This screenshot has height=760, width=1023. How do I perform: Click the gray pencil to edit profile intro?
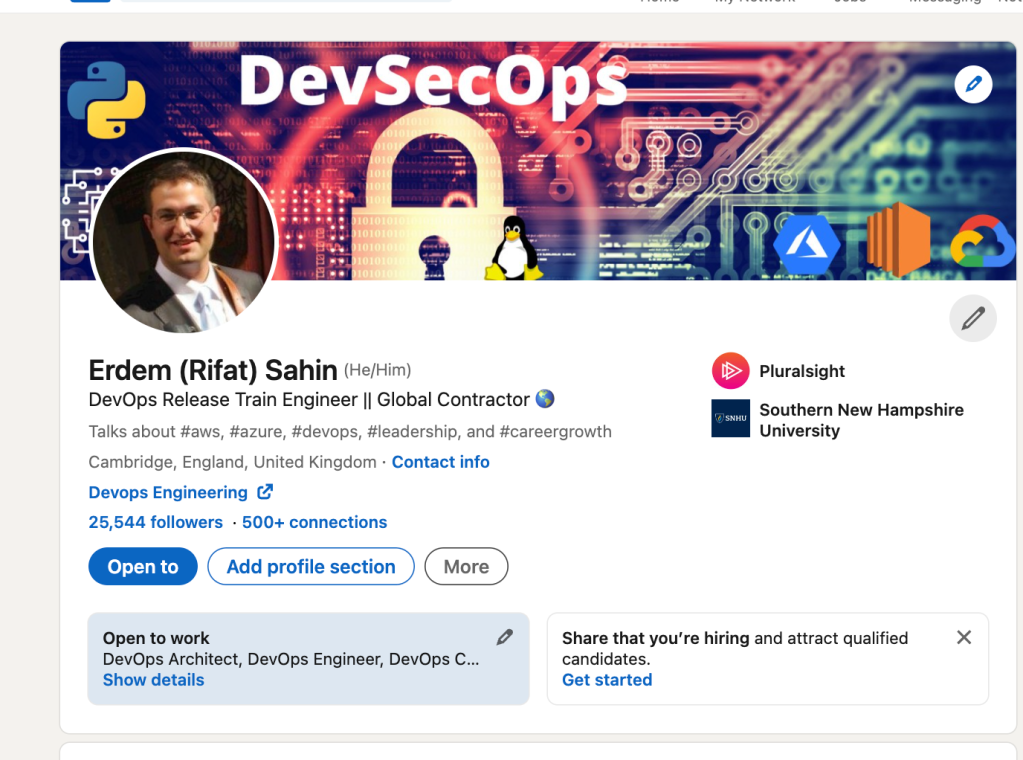[973, 318]
